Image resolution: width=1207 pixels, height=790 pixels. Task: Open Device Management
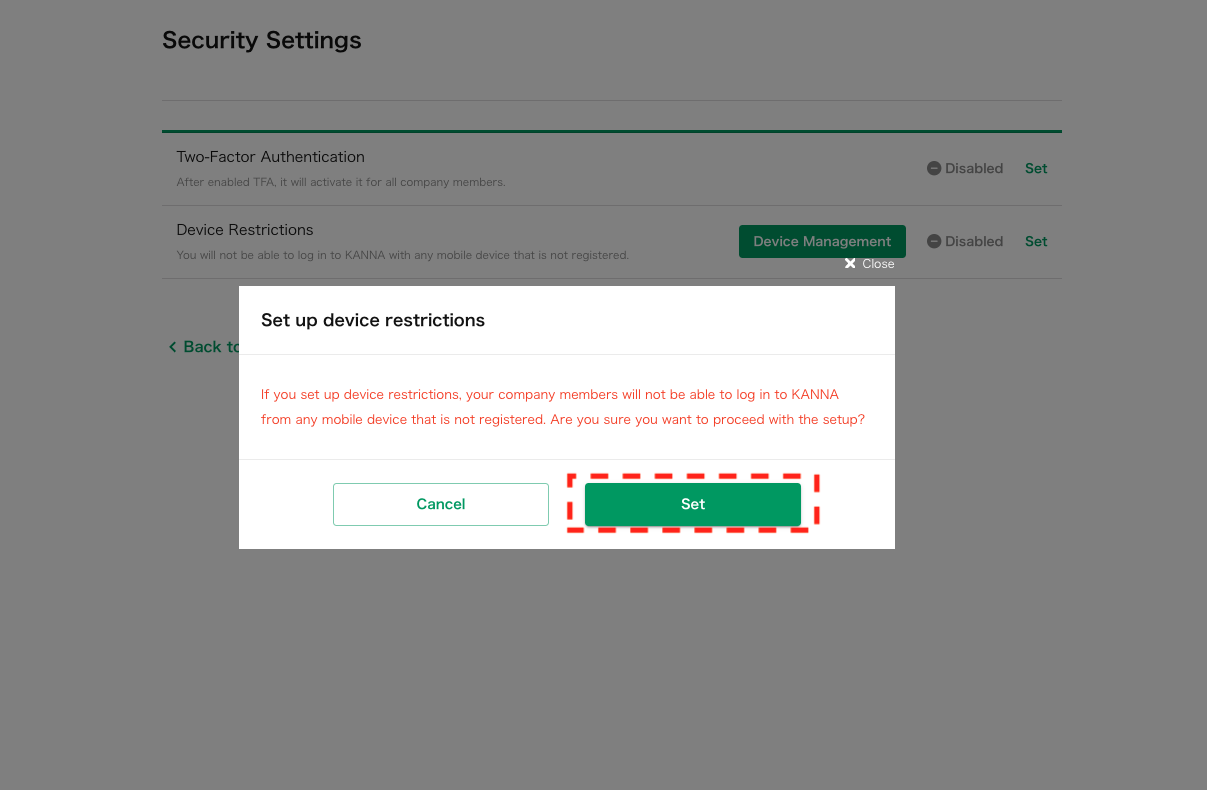821,241
